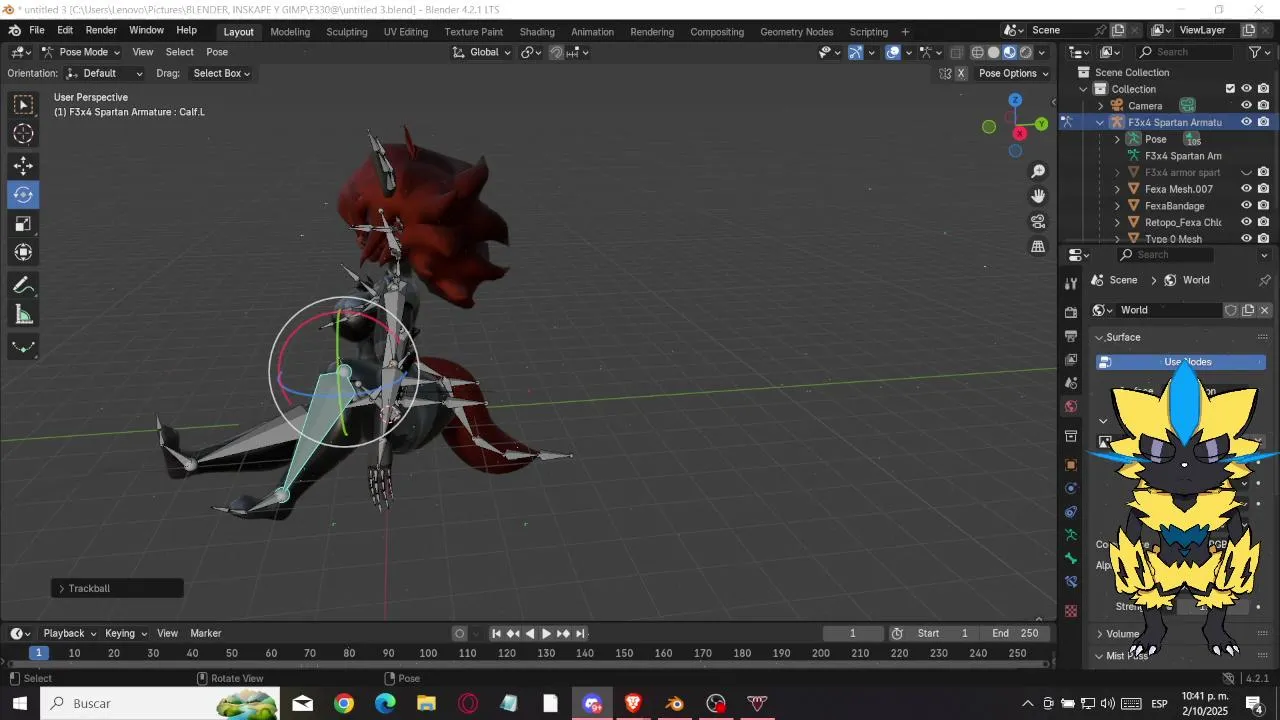
Task: Open Windows Start menu
Action: point(19,703)
